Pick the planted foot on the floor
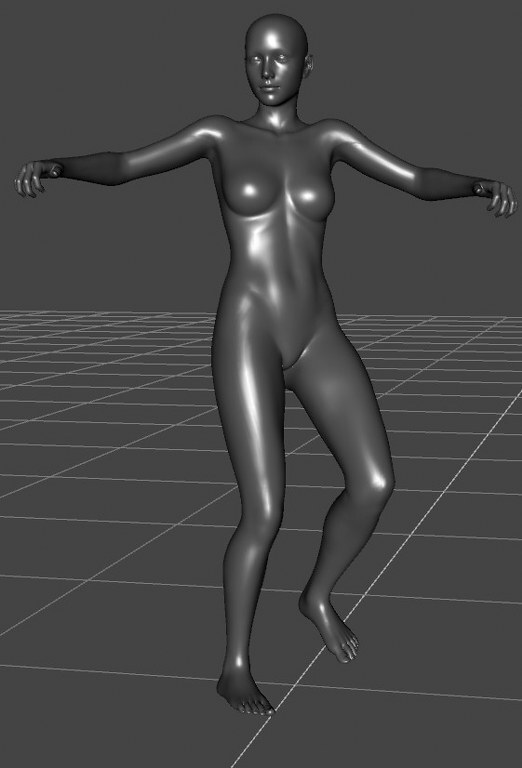The image size is (522, 768). coord(242,688)
